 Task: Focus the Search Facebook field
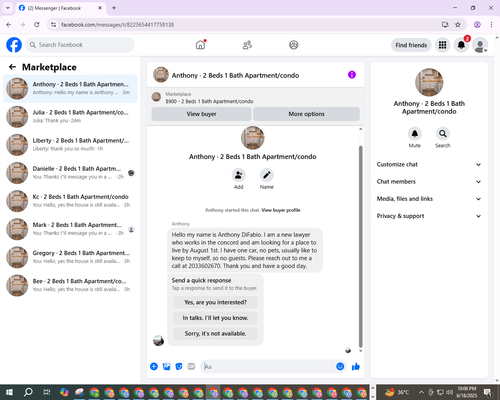80,45
